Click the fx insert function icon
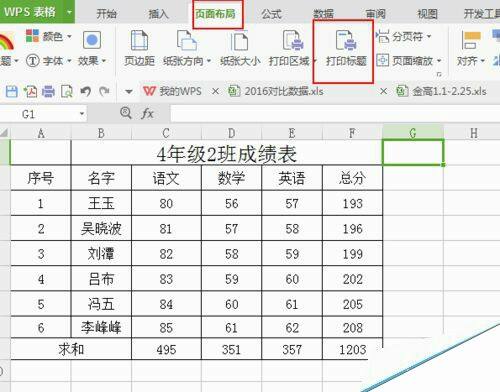500x392 pixels. tap(147, 114)
